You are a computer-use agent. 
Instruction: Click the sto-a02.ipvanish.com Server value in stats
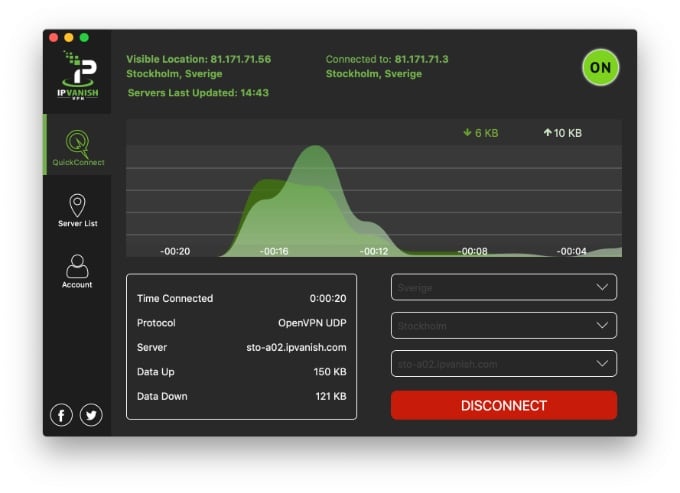pos(296,347)
